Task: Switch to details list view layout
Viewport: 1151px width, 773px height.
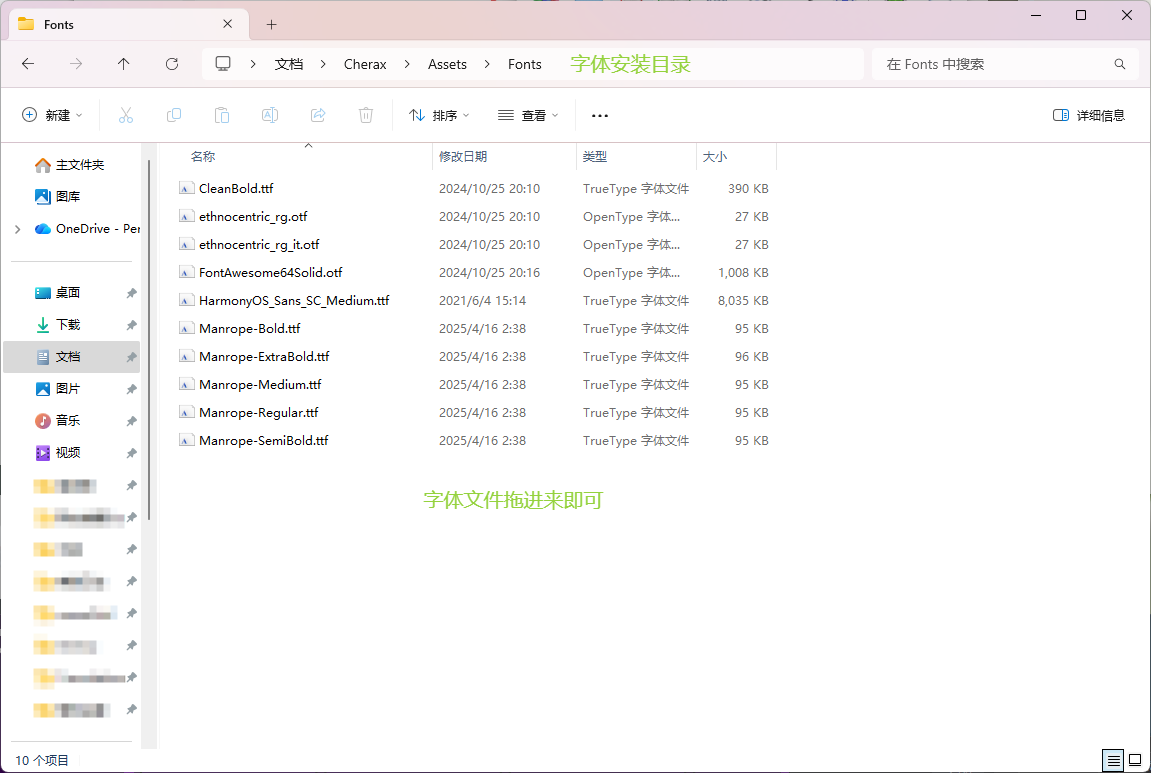Action: [1113, 761]
